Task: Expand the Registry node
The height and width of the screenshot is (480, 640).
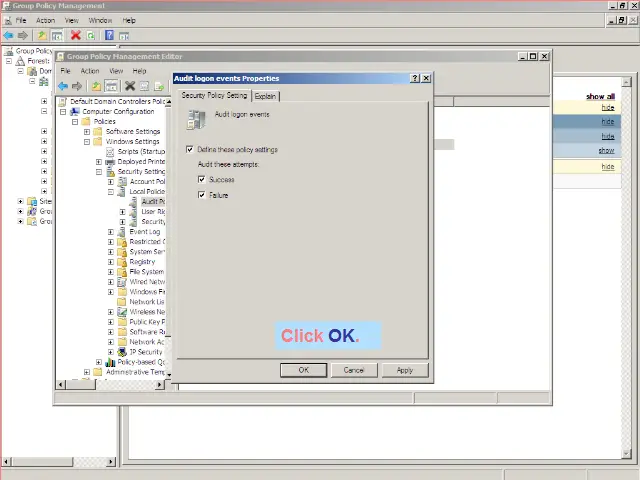Action: point(111,262)
